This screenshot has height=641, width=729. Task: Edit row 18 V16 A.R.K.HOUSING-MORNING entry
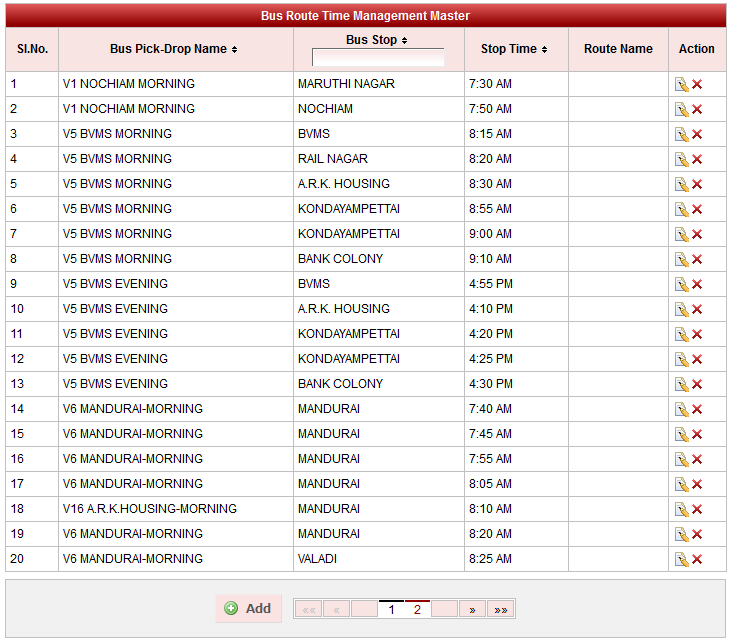(x=682, y=510)
